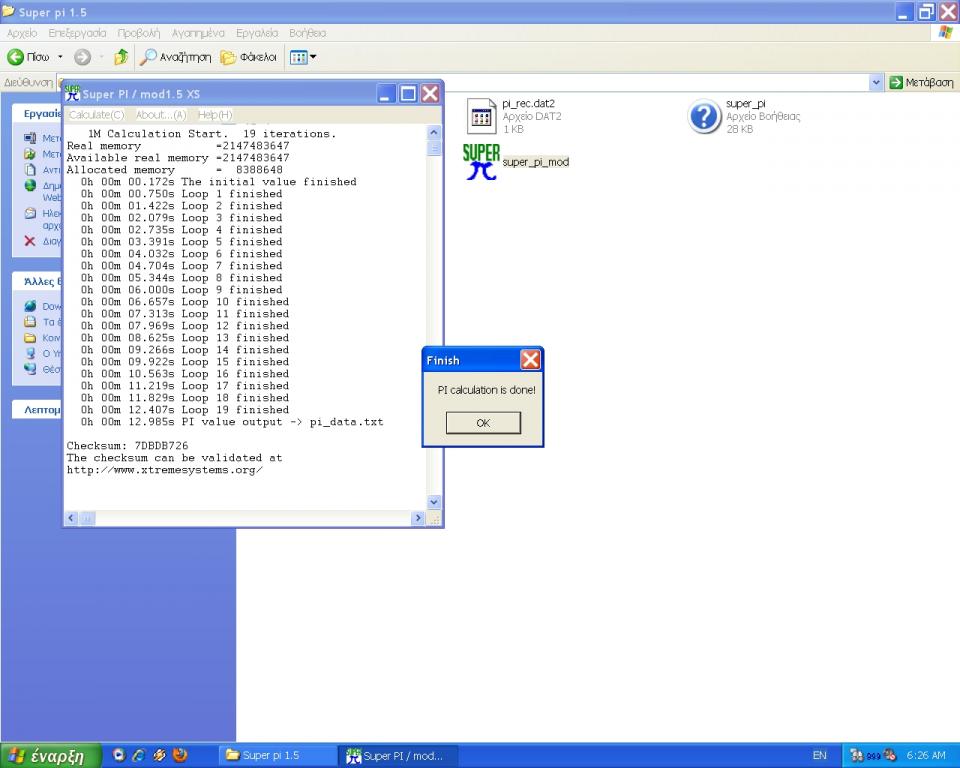This screenshot has height=768, width=960.
Task: Click the Forward navigation arrow icon
Action: (x=82, y=57)
